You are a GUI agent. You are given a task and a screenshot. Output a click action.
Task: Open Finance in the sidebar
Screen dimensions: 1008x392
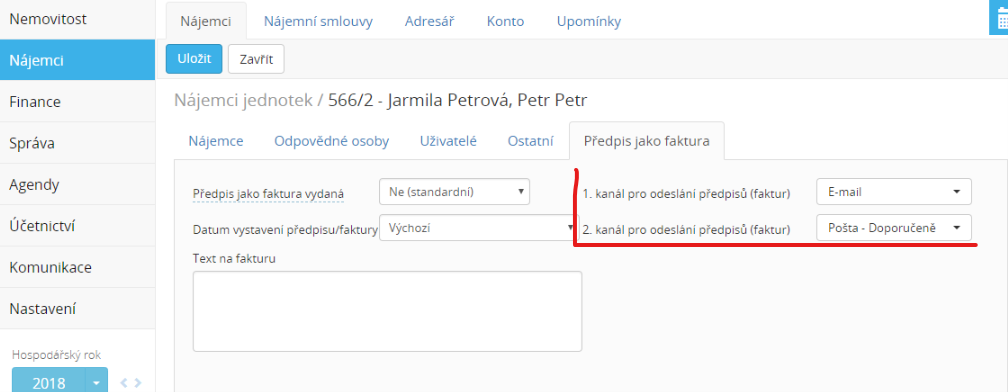tap(77, 102)
